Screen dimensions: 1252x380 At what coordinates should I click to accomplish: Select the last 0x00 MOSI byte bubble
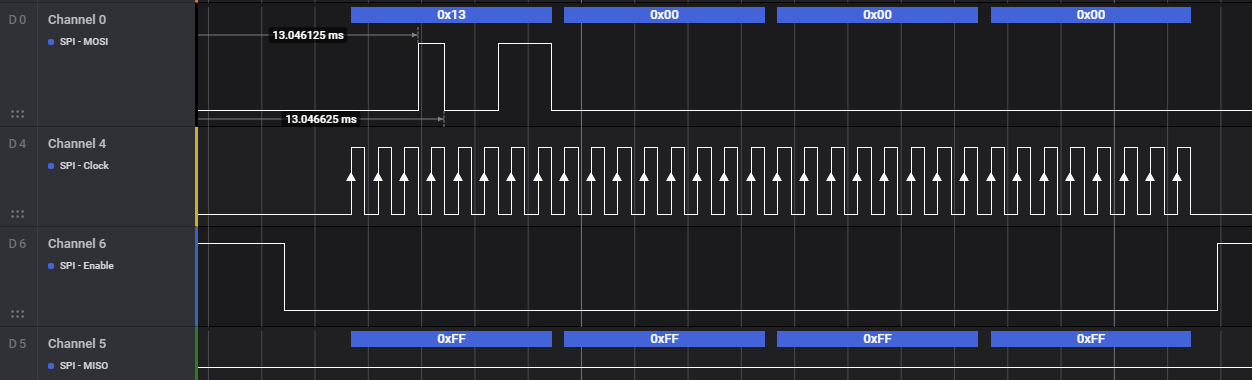tap(1091, 15)
